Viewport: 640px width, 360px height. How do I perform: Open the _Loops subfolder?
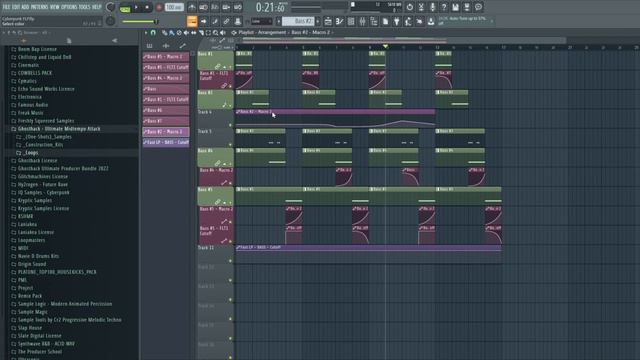pos(31,153)
